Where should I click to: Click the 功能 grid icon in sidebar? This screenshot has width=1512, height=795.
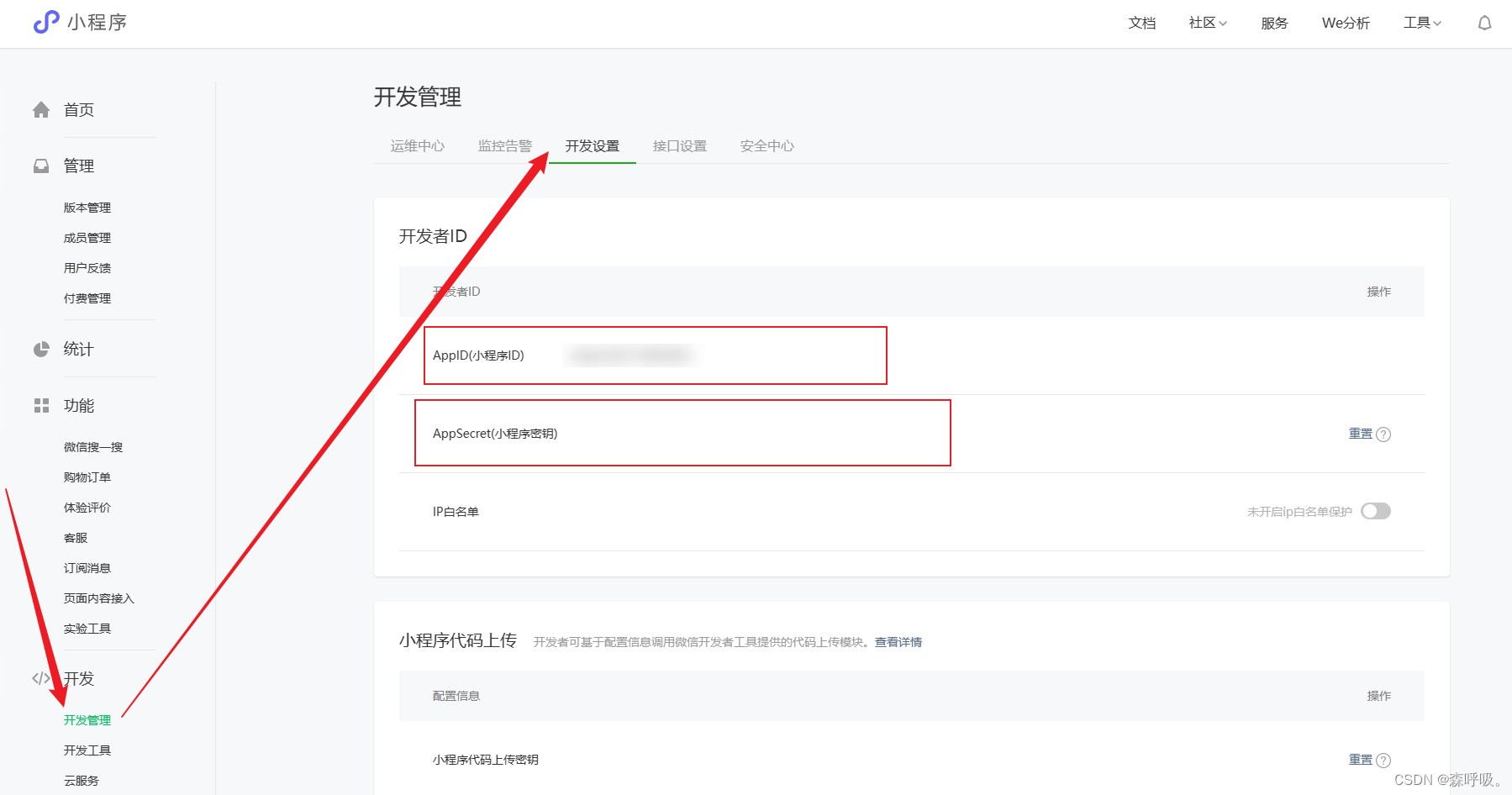click(x=40, y=405)
